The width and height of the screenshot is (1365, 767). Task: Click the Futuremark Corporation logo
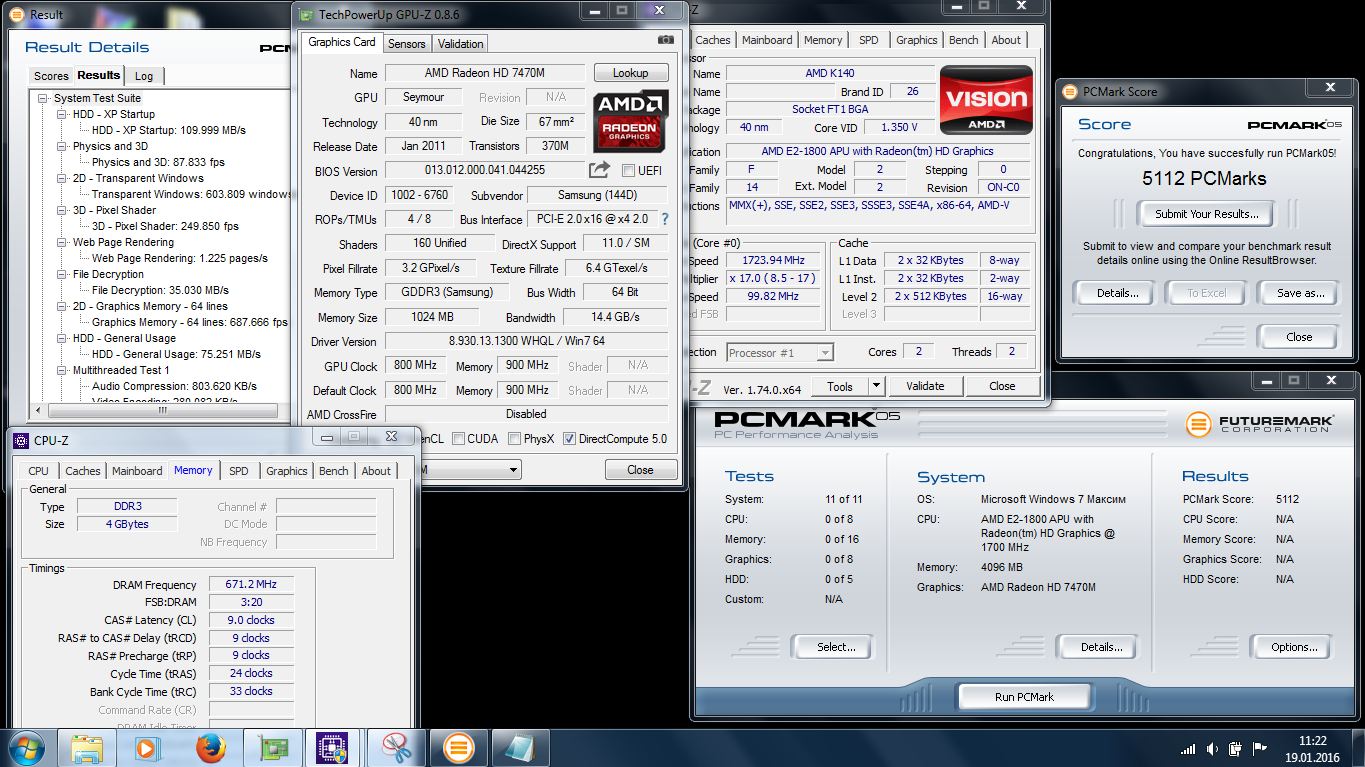click(x=1259, y=424)
